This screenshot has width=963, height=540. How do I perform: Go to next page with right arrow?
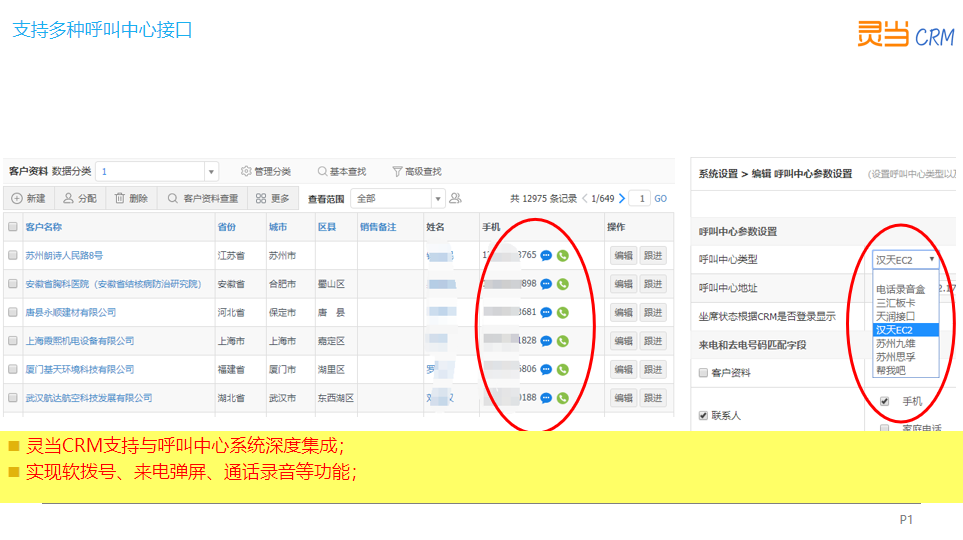622,198
